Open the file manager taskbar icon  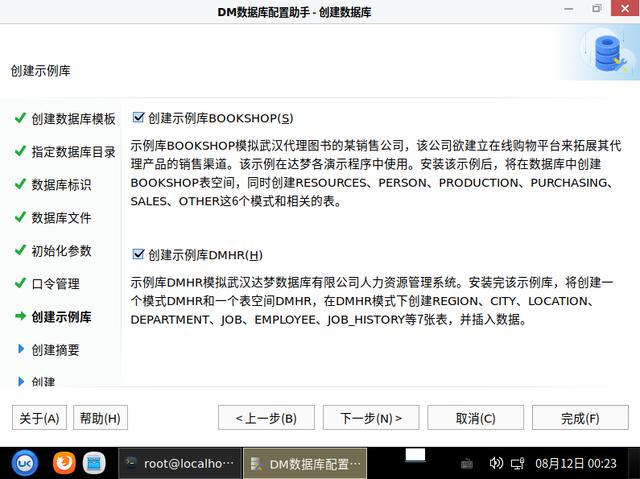coord(94,463)
